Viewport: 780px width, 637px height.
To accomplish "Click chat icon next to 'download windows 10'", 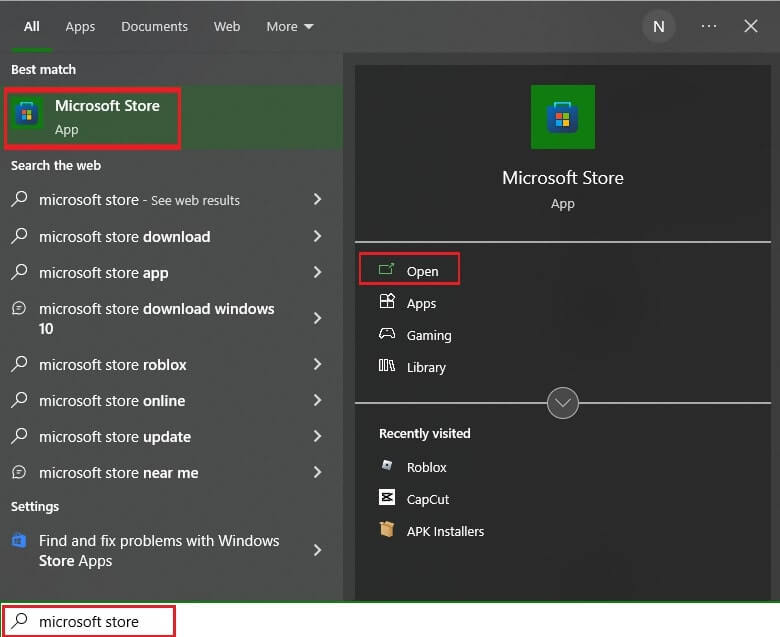I will pos(19,308).
